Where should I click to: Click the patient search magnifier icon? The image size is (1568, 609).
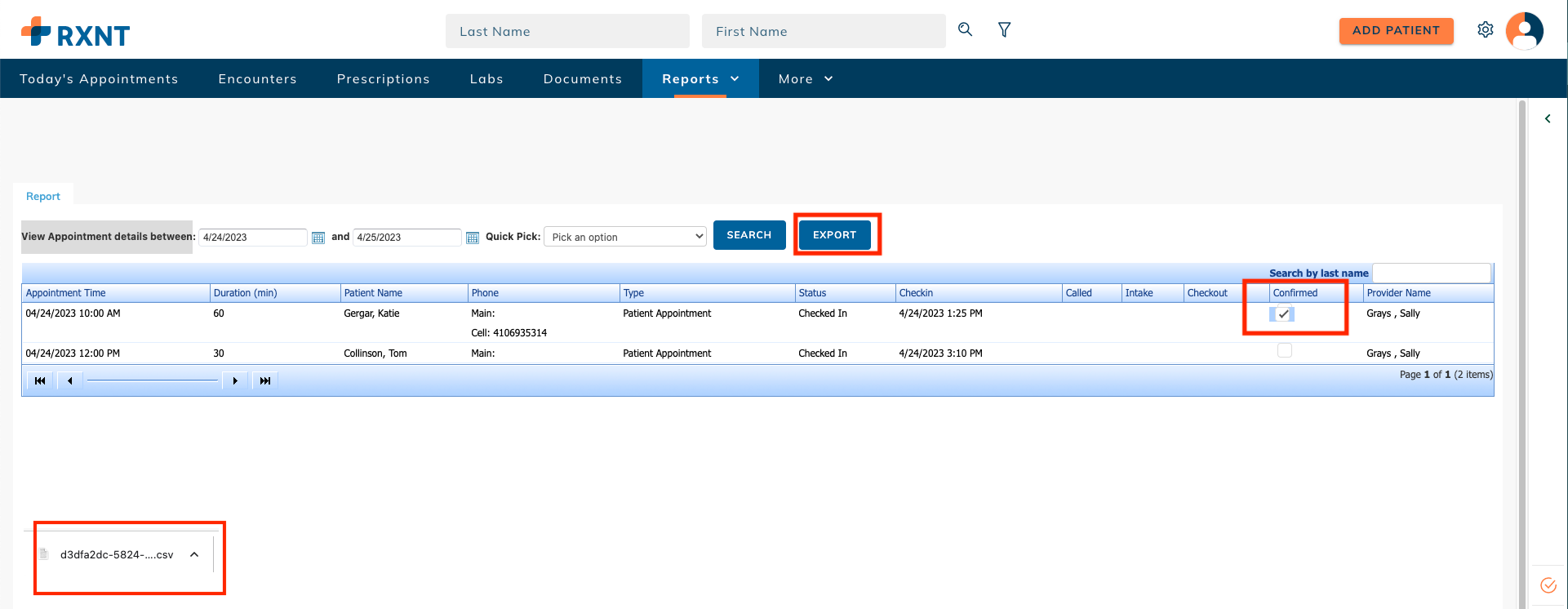pyautogui.click(x=965, y=29)
